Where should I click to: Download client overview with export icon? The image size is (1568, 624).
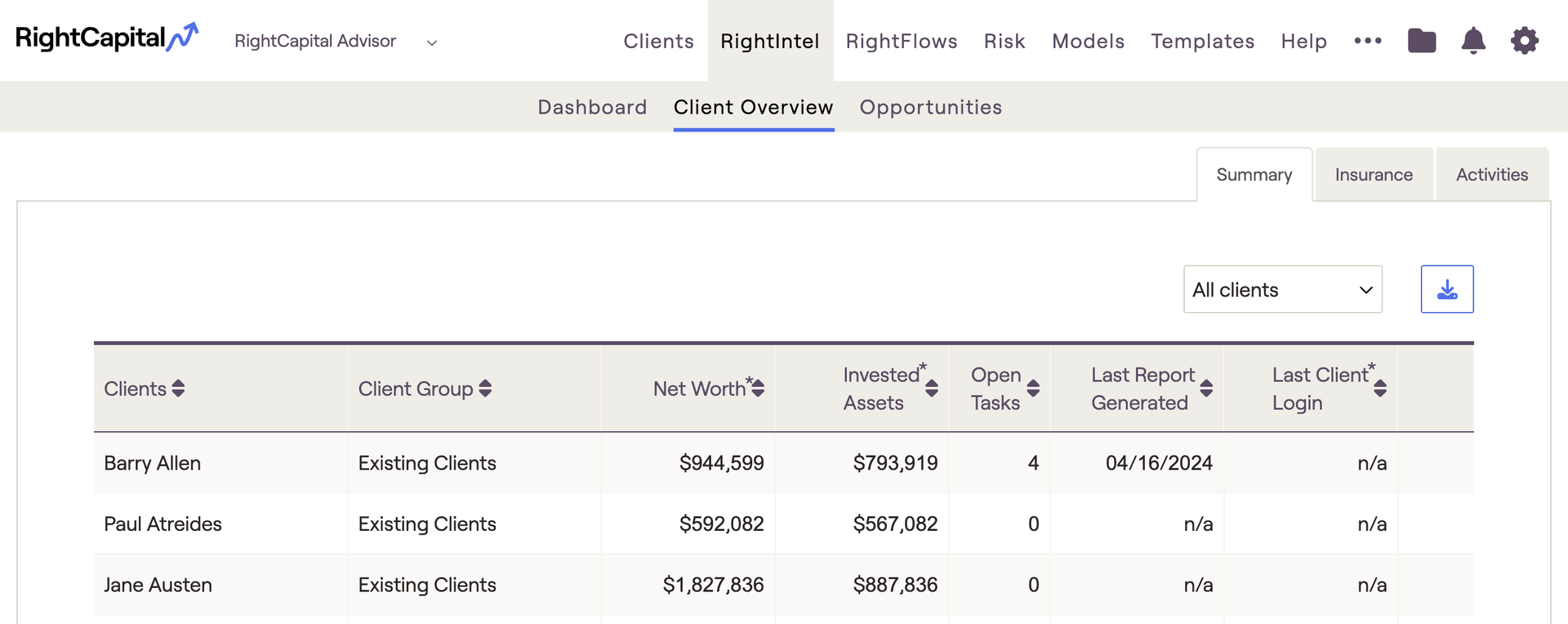point(1447,289)
